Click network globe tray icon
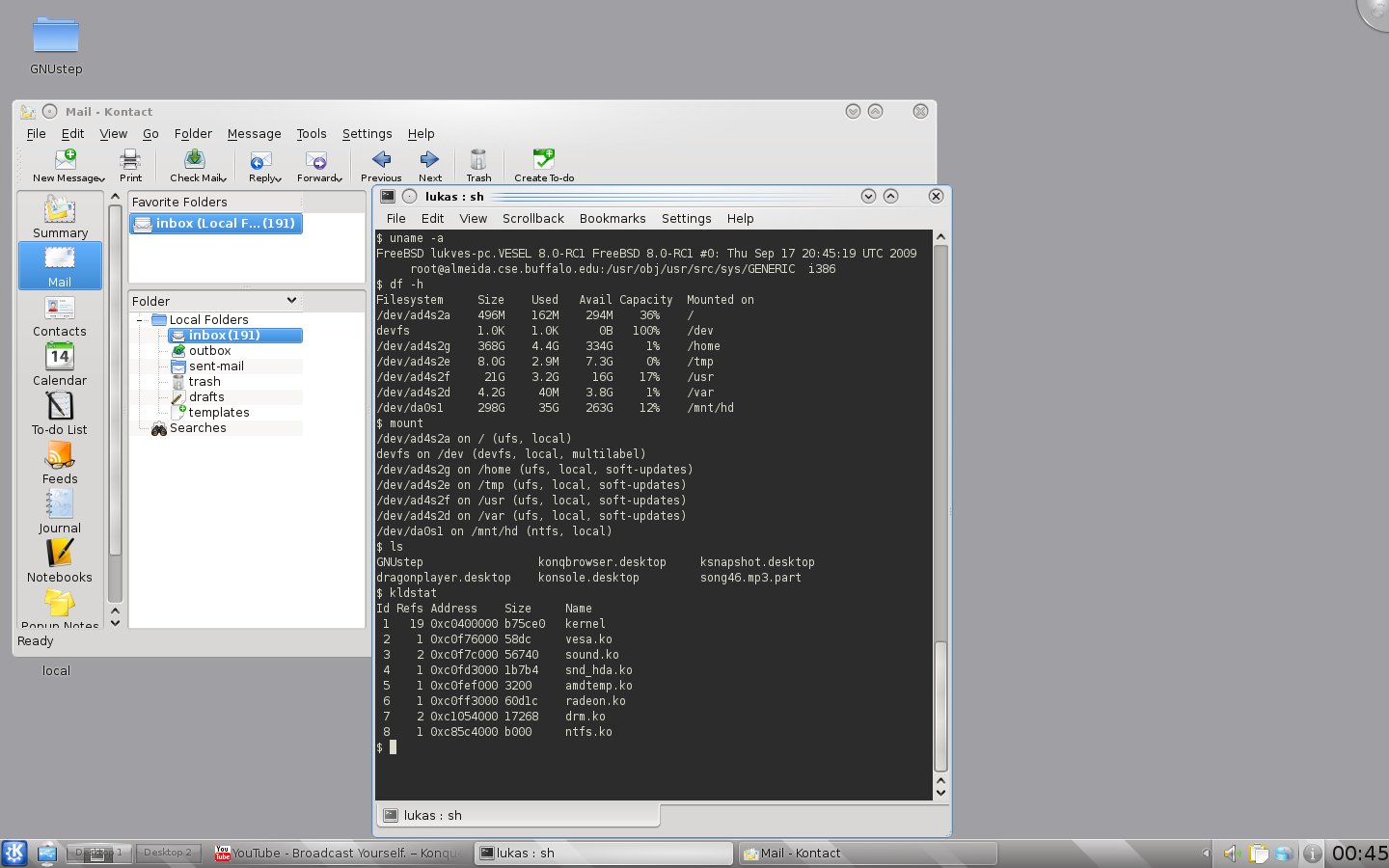This screenshot has width=1389, height=868. (x=1284, y=854)
